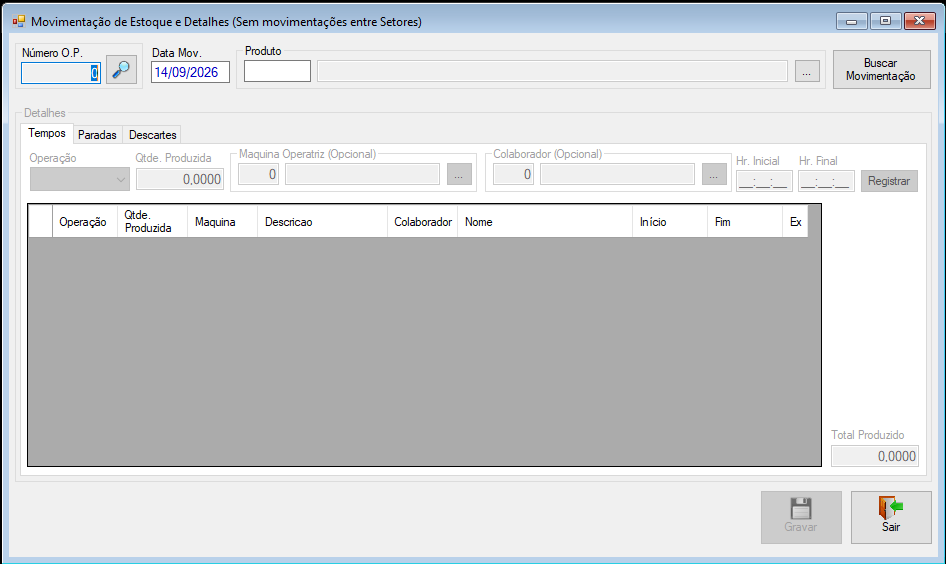Click the app icon in title bar
Screen dimensions: 946x564
point(19,22)
